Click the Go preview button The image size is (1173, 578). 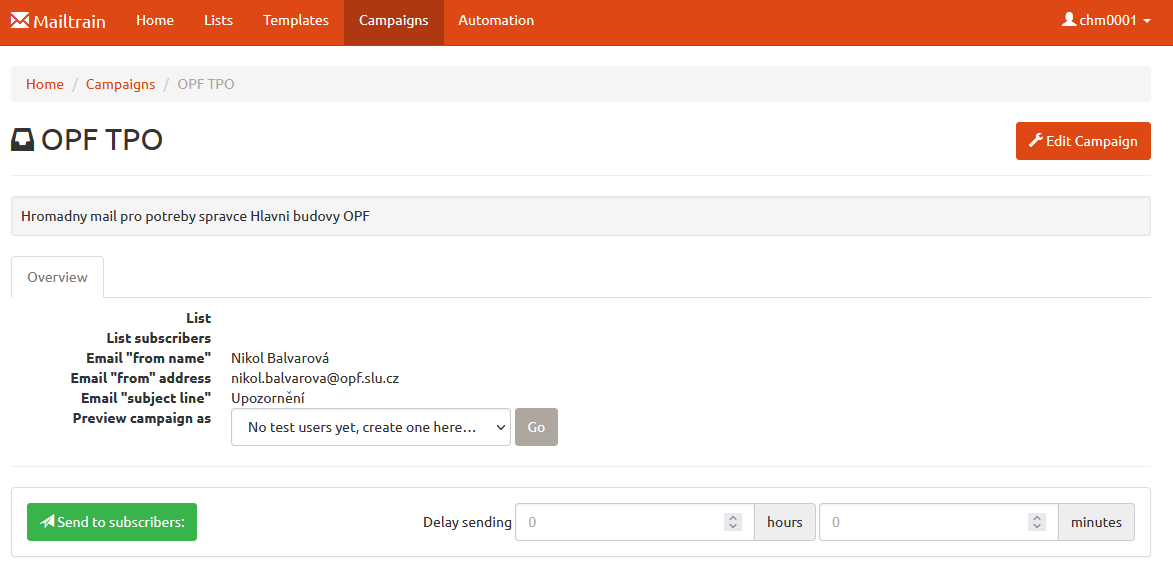pyautogui.click(x=536, y=427)
